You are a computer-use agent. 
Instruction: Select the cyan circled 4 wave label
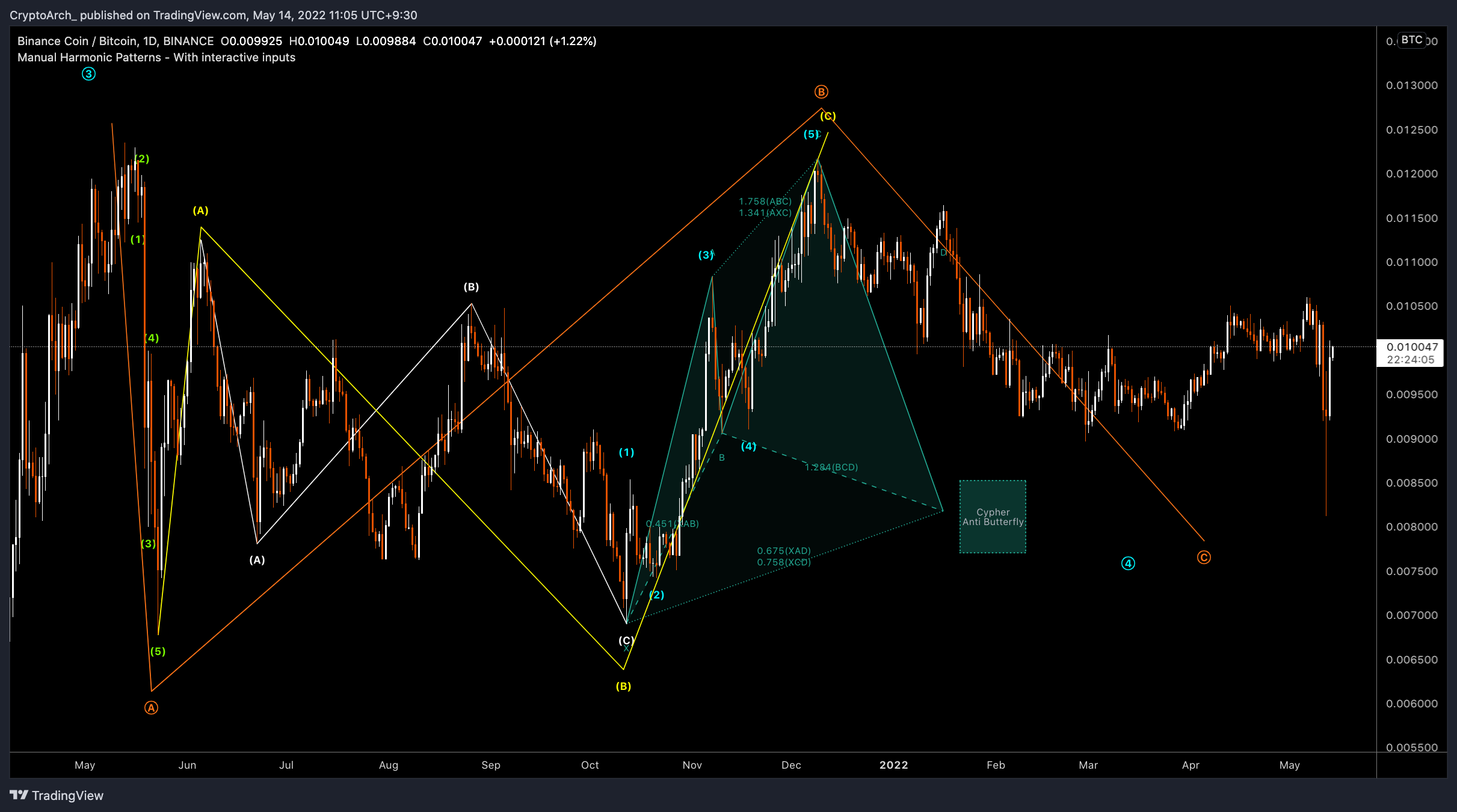coord(1128,564)
